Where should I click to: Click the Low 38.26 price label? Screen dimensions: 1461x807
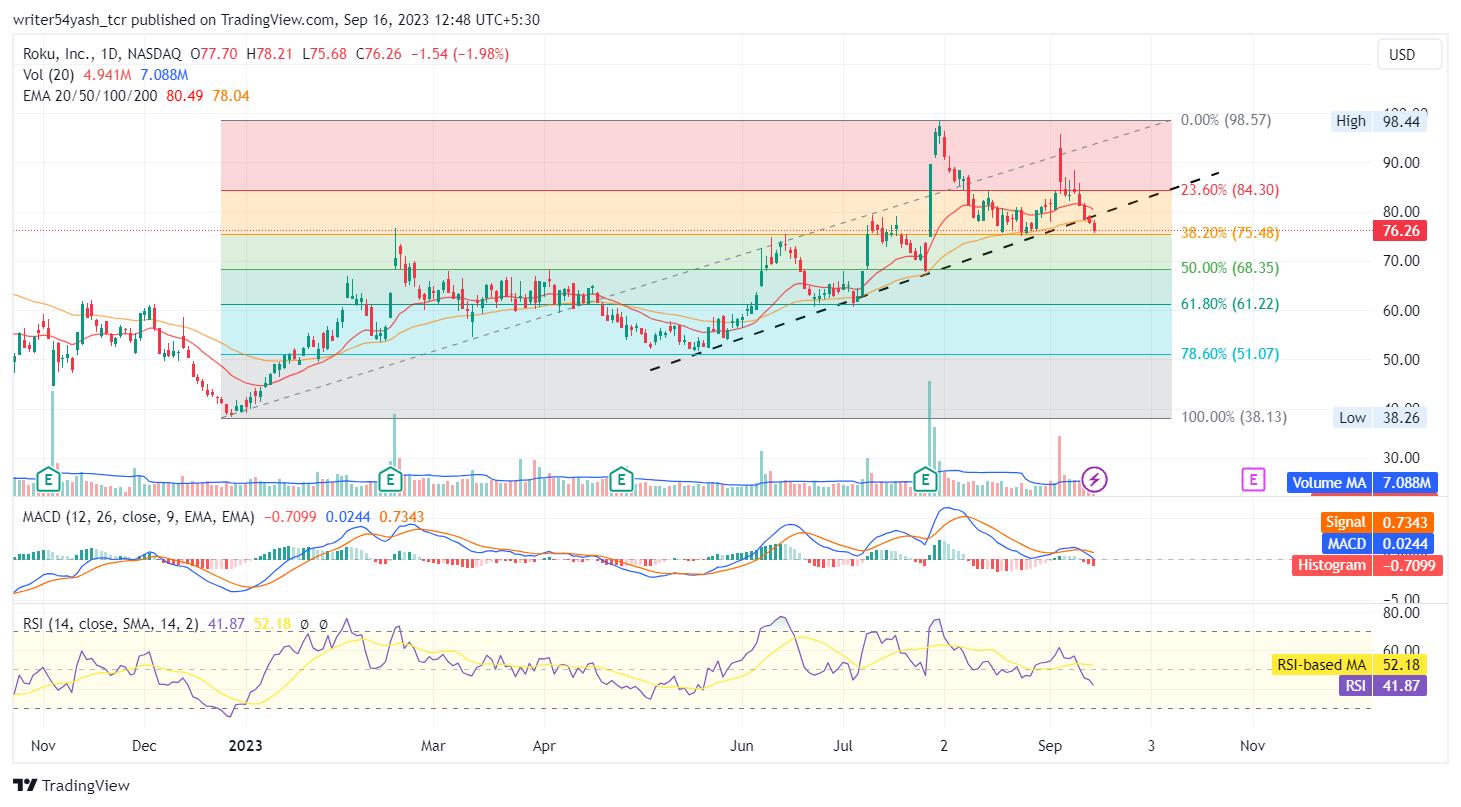[x=1381, y=418]
